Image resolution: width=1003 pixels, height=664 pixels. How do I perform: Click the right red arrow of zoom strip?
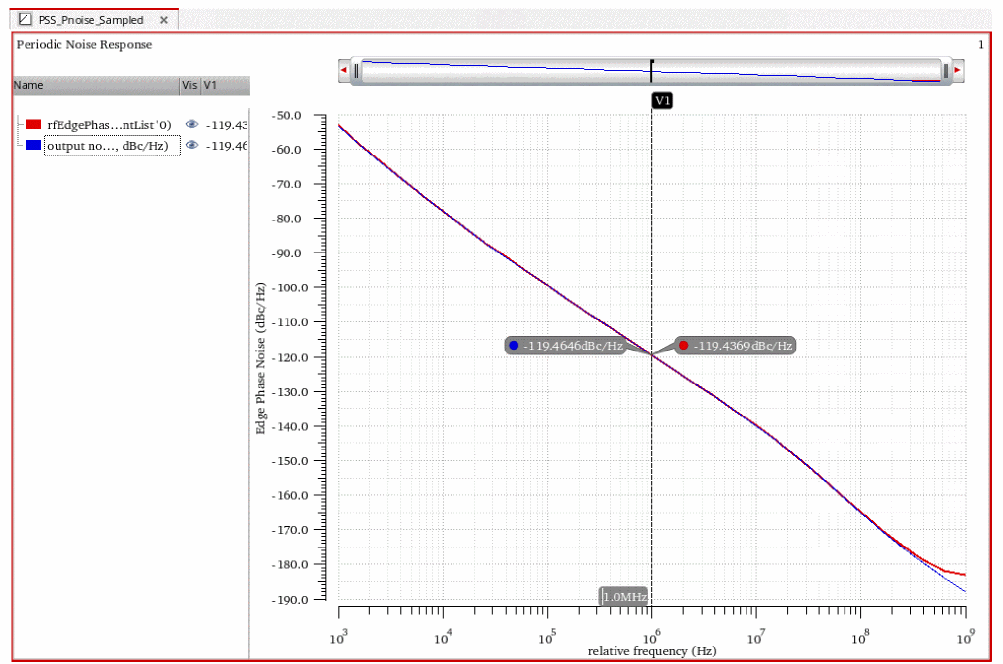(957, 71)
